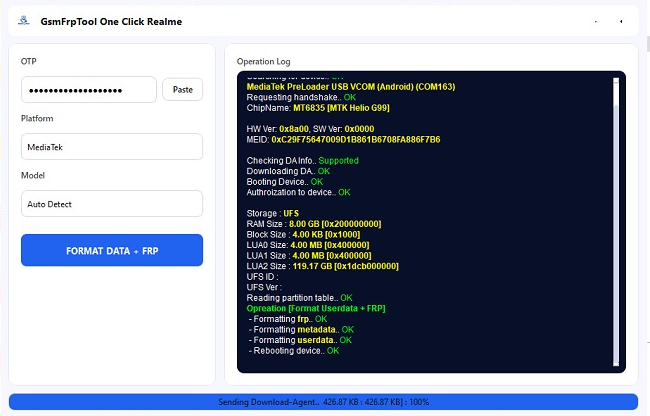This screenshot has height=416, width=650.
Task: Click the GsmFrpTool app logo icon
Action: coord(24,20)
